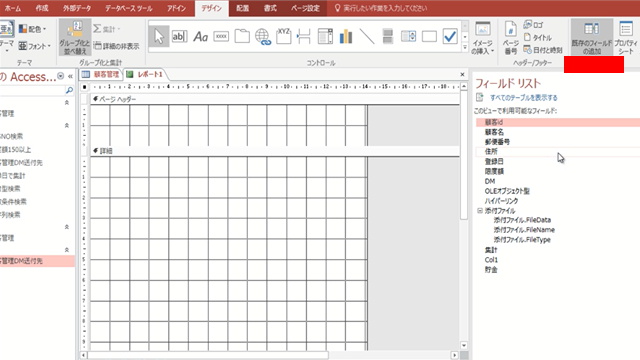Viewport: 640px width, 360px height.
Task: Switch to the 顧客管理 document tab
Action: click(x=101, y=74)
